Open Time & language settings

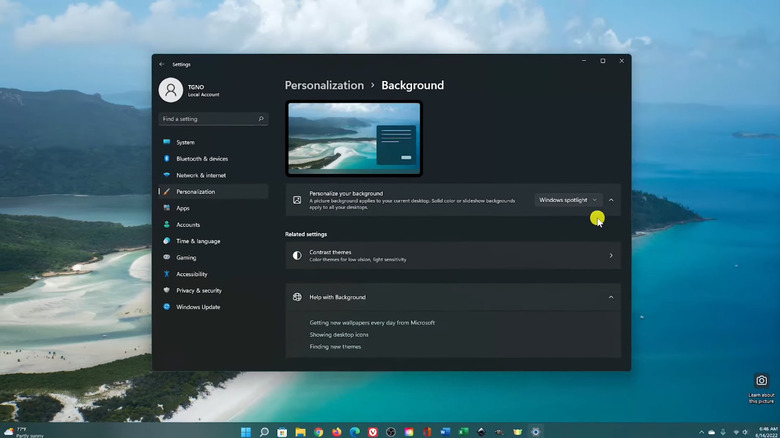(x=198, y=241)
